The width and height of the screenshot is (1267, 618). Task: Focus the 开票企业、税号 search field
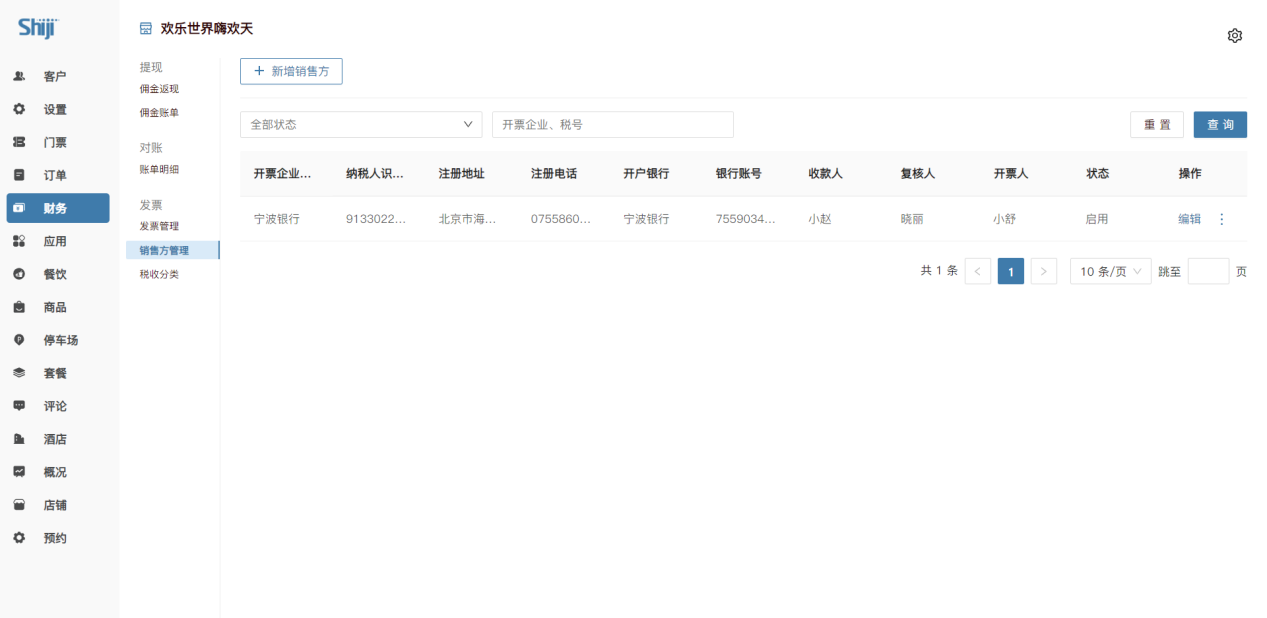click(612, 125)
